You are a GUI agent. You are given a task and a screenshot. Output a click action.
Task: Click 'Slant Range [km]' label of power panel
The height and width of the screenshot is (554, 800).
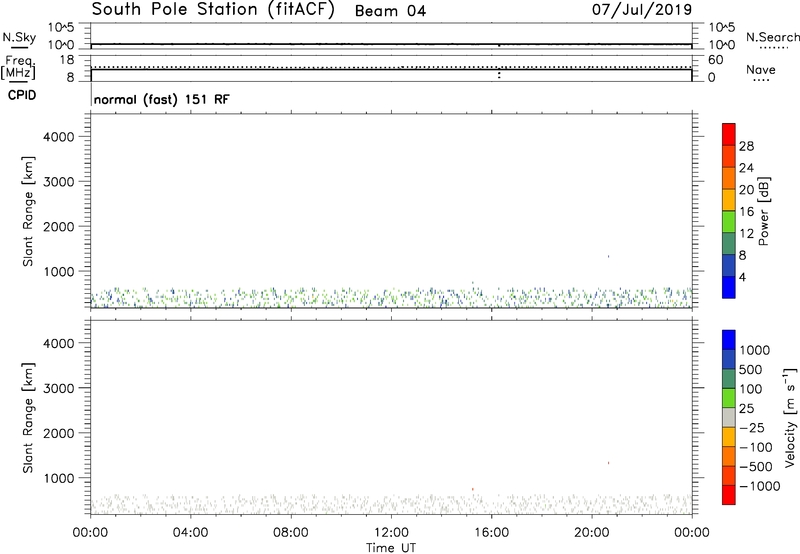click(x=28, y=211)
